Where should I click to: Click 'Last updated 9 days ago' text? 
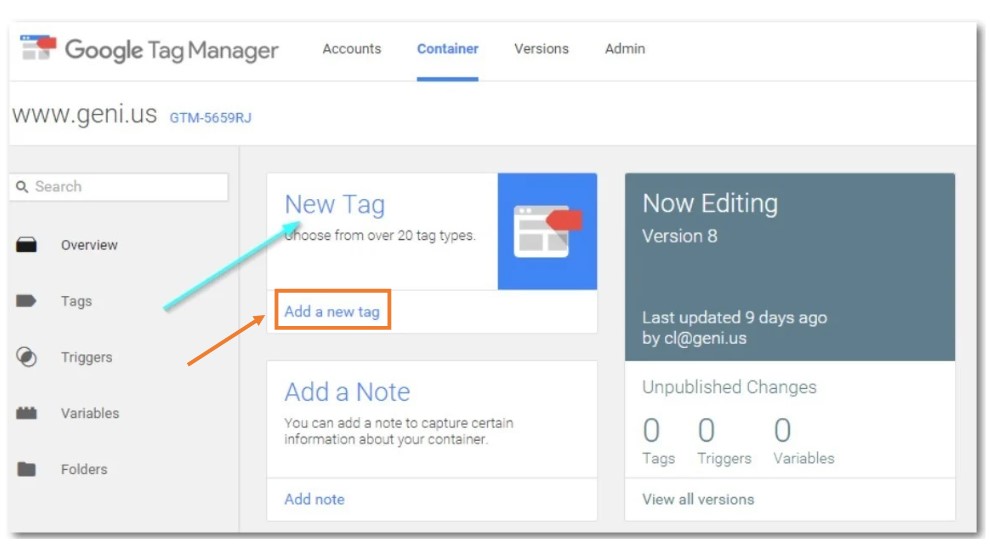click(x=734, y=317)
